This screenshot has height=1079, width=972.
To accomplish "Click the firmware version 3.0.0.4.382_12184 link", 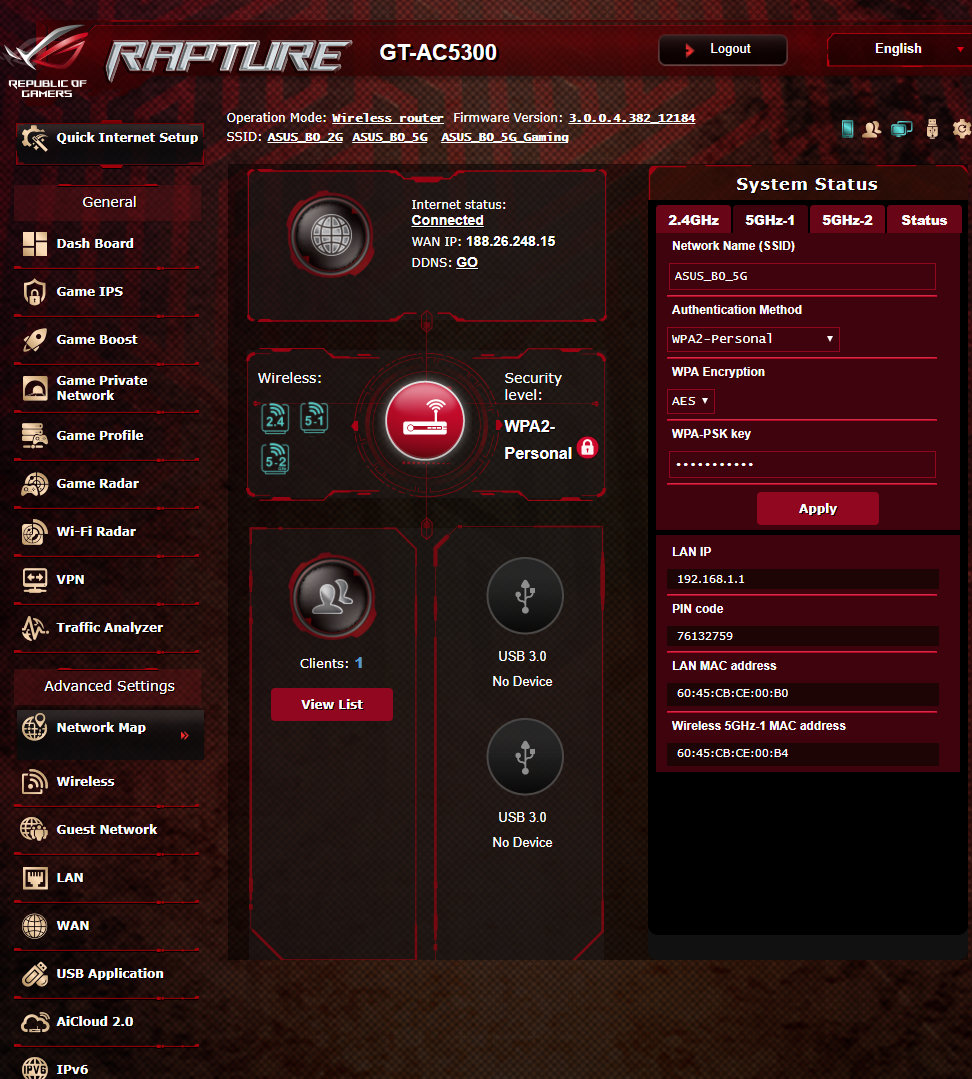I will click(x=631, y=118).
